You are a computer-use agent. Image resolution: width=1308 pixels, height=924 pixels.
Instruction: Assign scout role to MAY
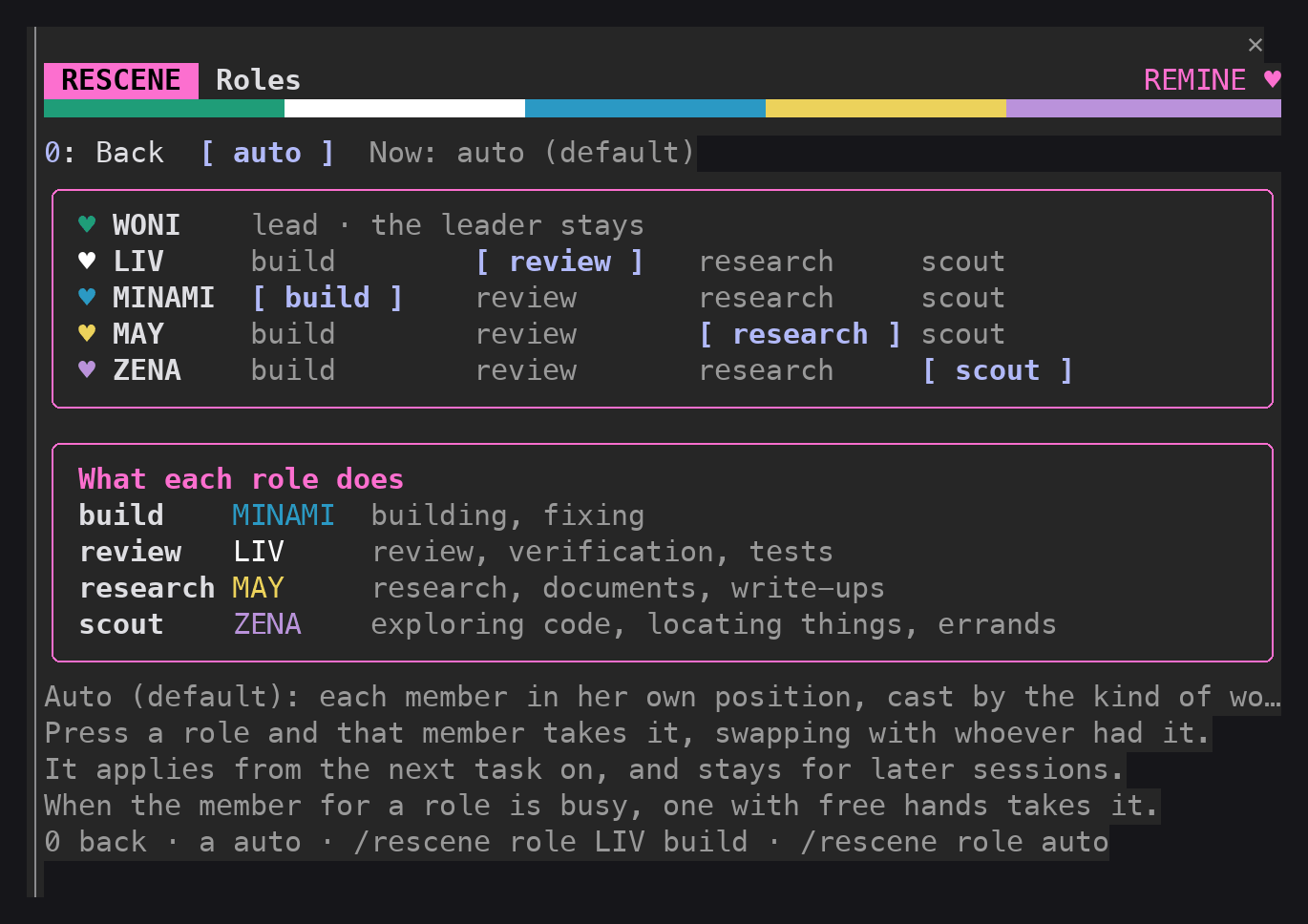pyautogui.click(x=962, y=334)
